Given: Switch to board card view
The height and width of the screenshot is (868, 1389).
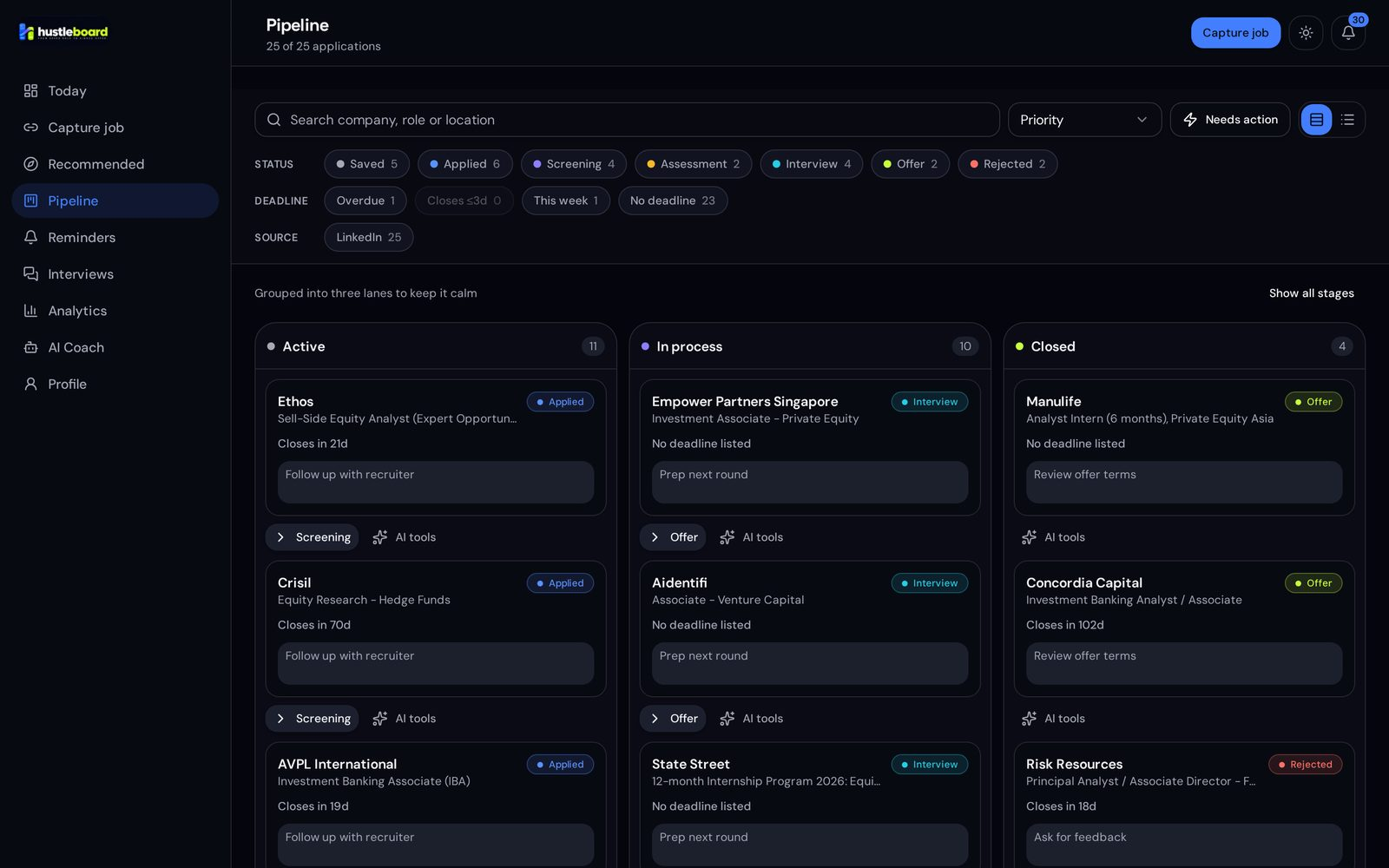Looking at the screenshot, I should [x=1316, y=120].
